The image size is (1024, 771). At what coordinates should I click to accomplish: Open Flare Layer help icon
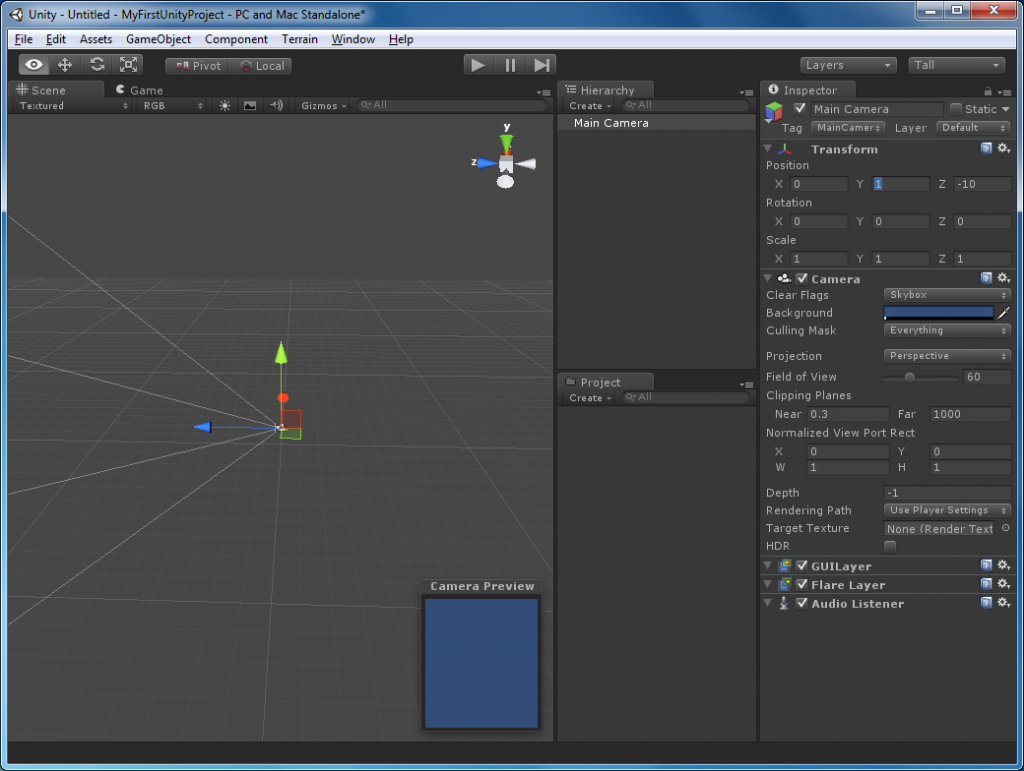[x=986, y=584]
